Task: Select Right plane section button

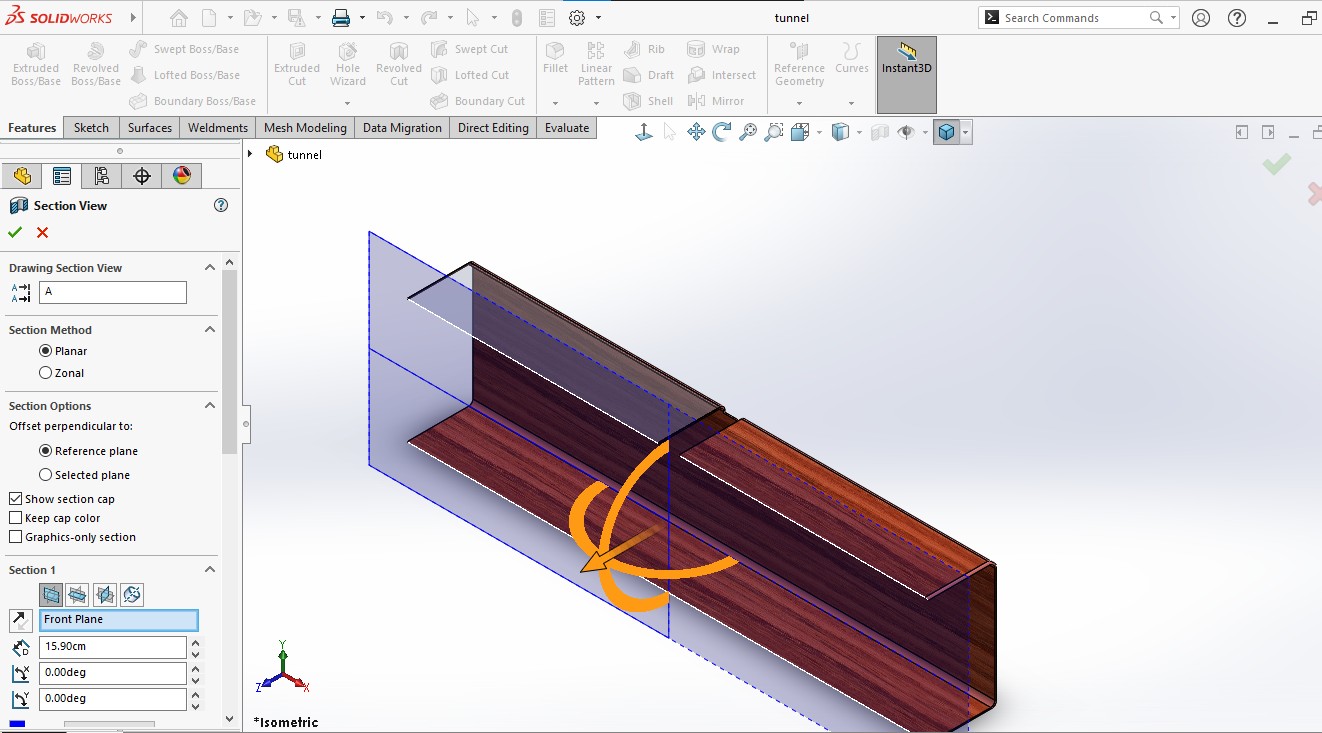Action: [x=105, y=595]
